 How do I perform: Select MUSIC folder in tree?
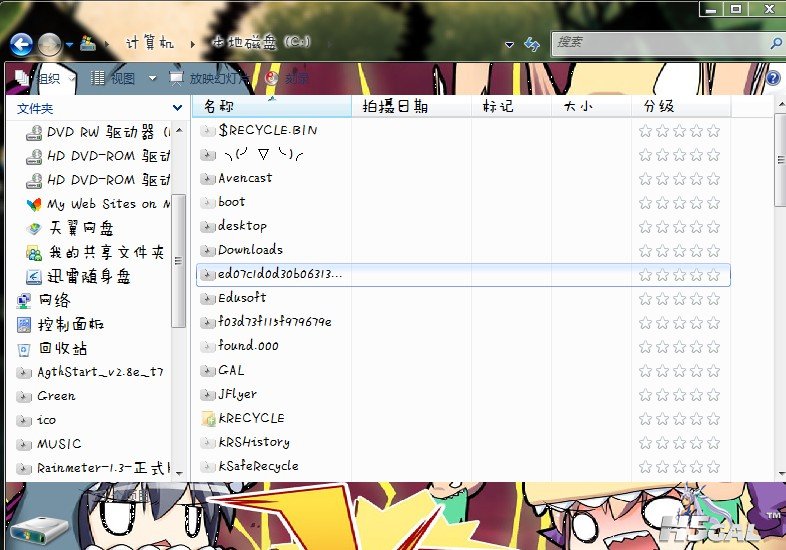point(49,444)
